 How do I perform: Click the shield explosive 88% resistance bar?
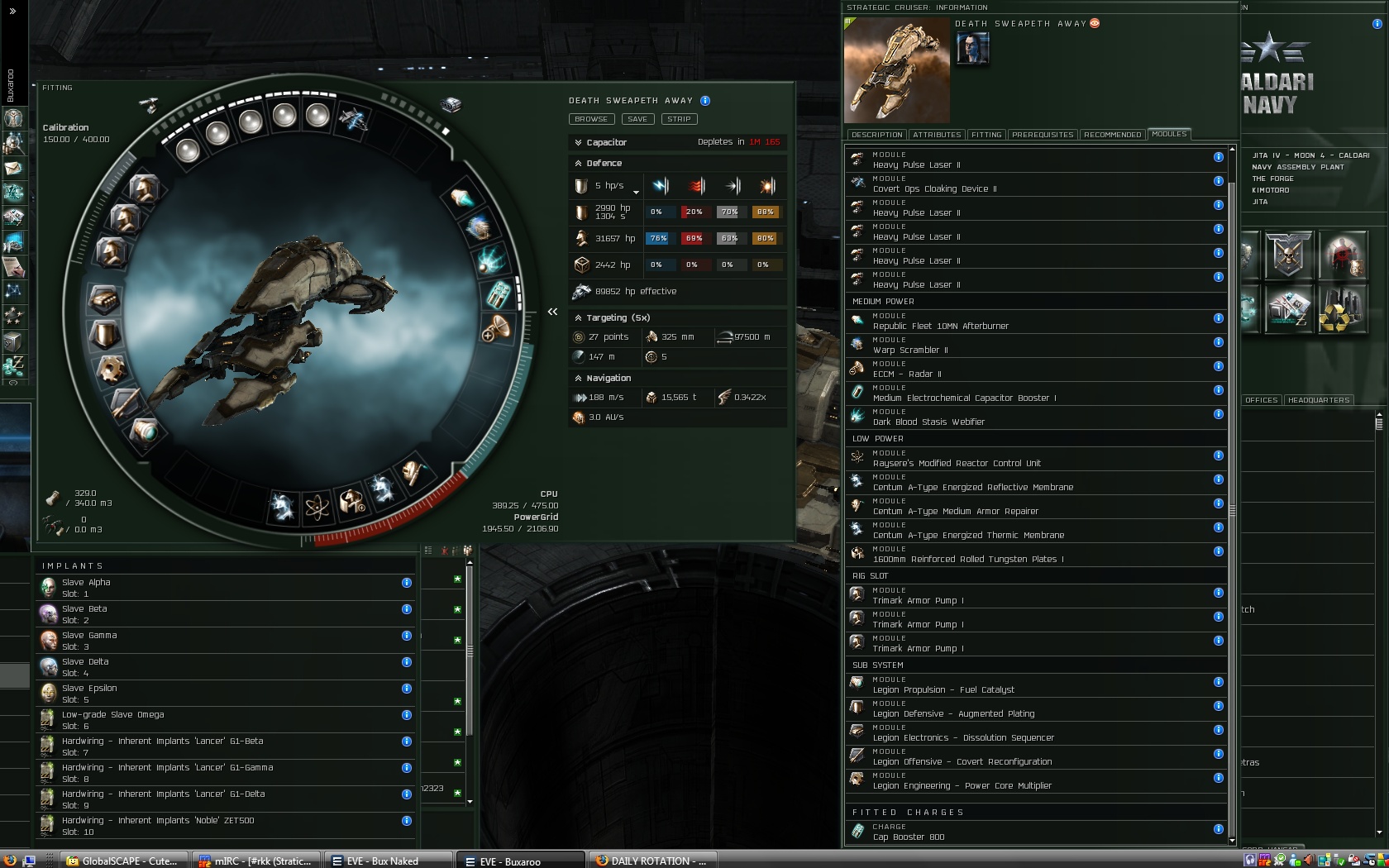[766, 212]
